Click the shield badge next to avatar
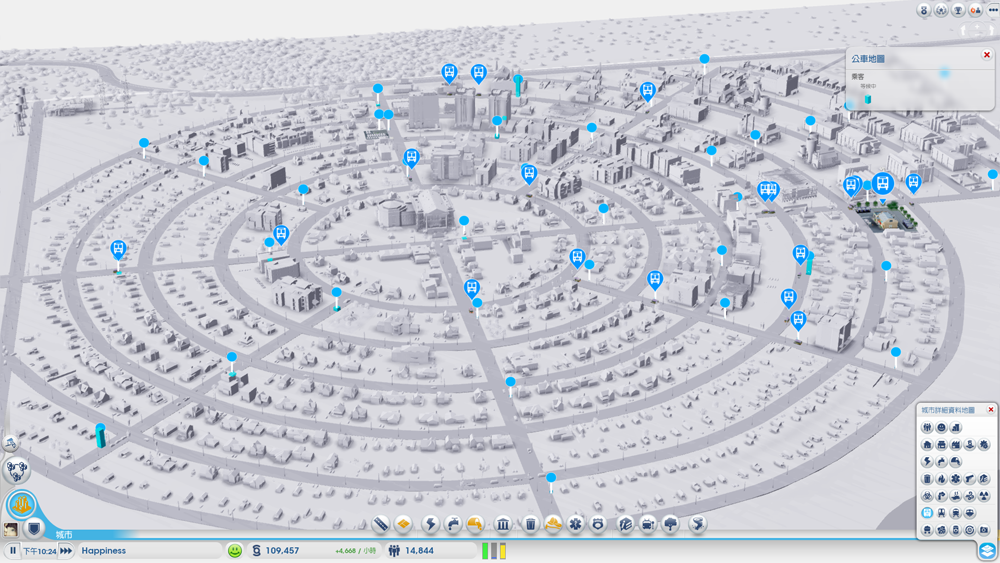Viewport: 1000px width, 563px height. tap(34, 529)
